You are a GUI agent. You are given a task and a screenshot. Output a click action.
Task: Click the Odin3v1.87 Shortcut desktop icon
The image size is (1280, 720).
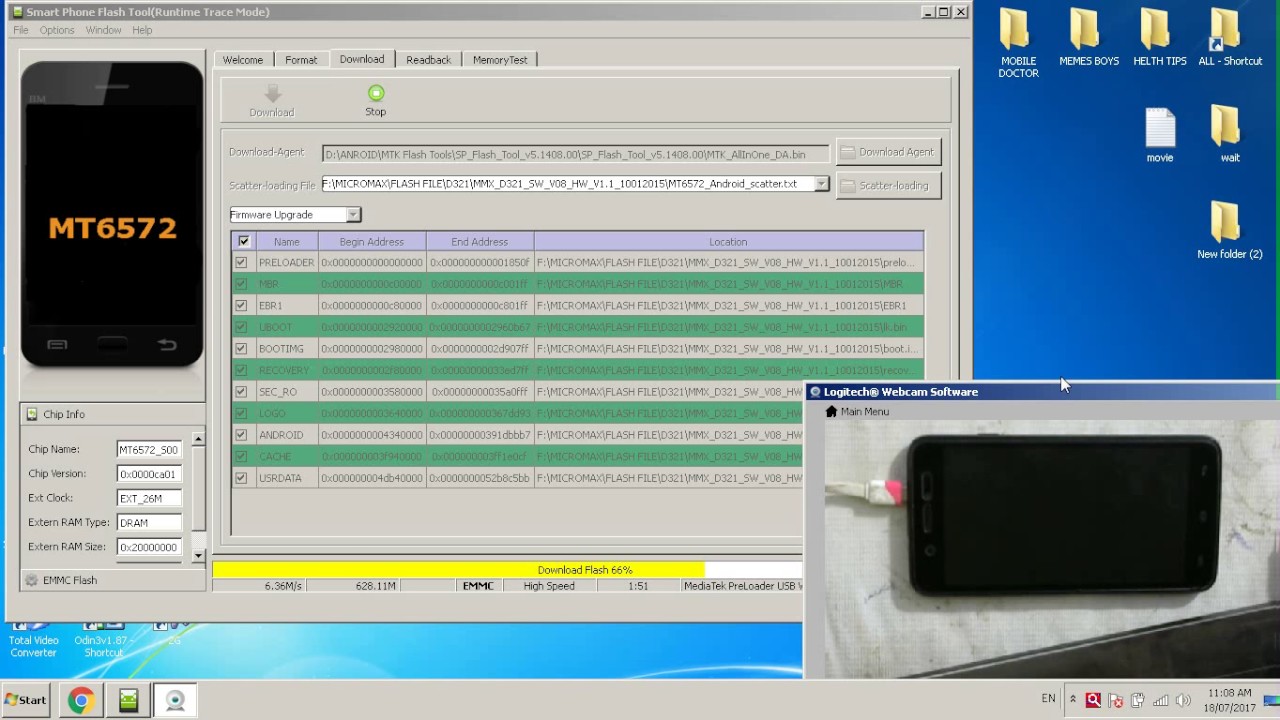[x=104, y=640]
